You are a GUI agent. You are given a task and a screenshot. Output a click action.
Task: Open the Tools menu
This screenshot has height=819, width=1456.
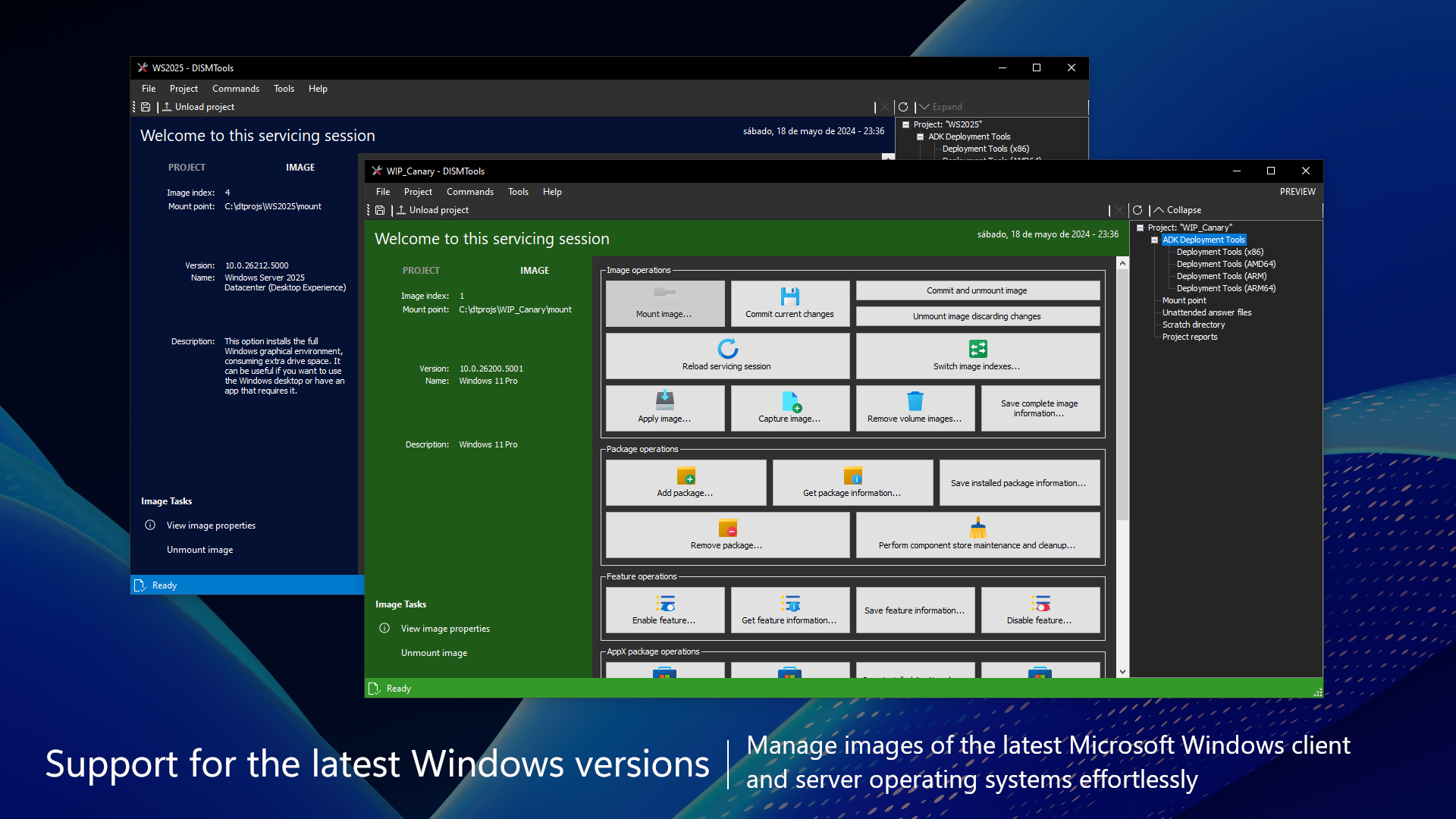[x=518, y=191]
